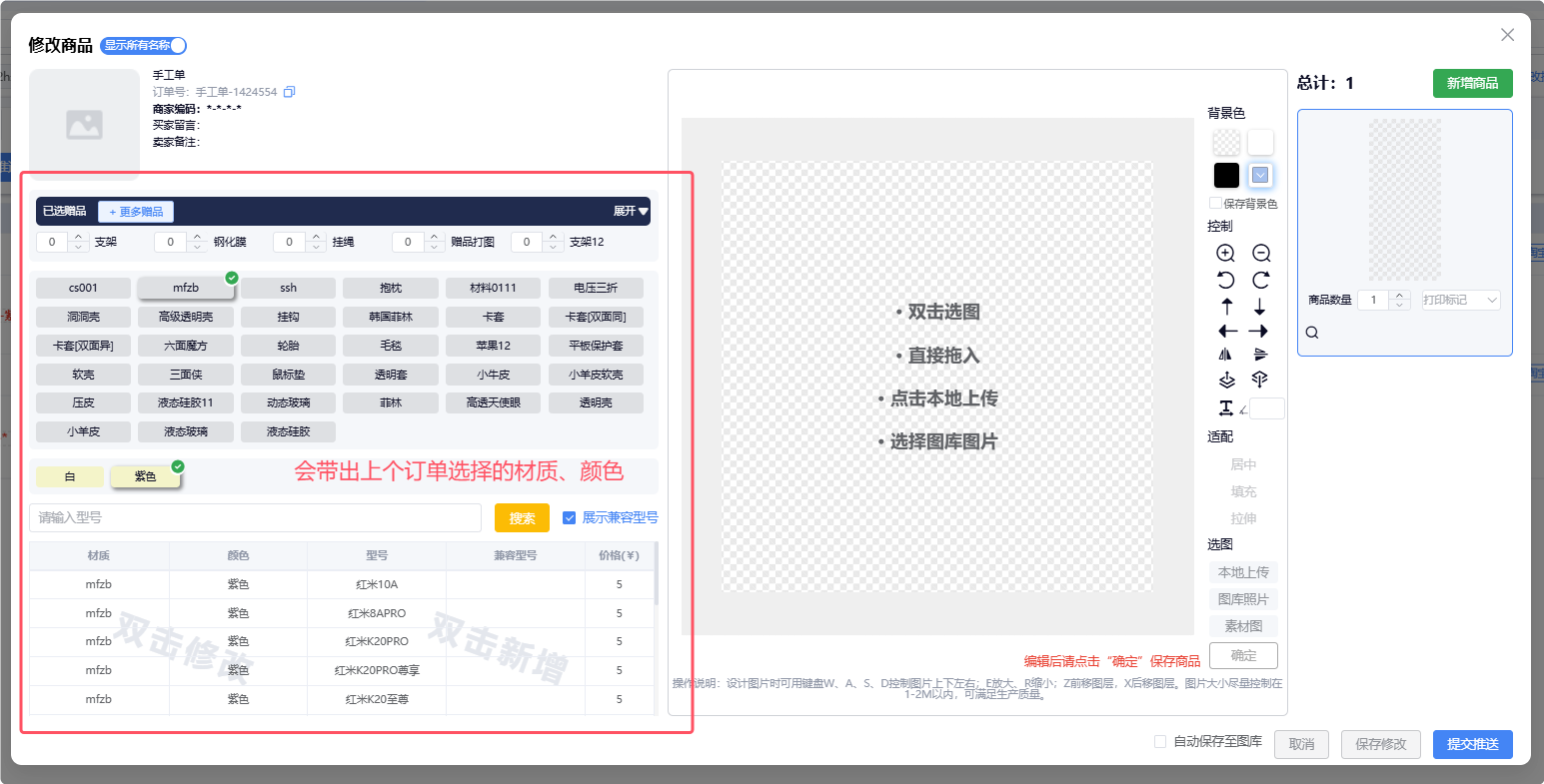Rotate the image clockwise

[x=1261, y=280]
